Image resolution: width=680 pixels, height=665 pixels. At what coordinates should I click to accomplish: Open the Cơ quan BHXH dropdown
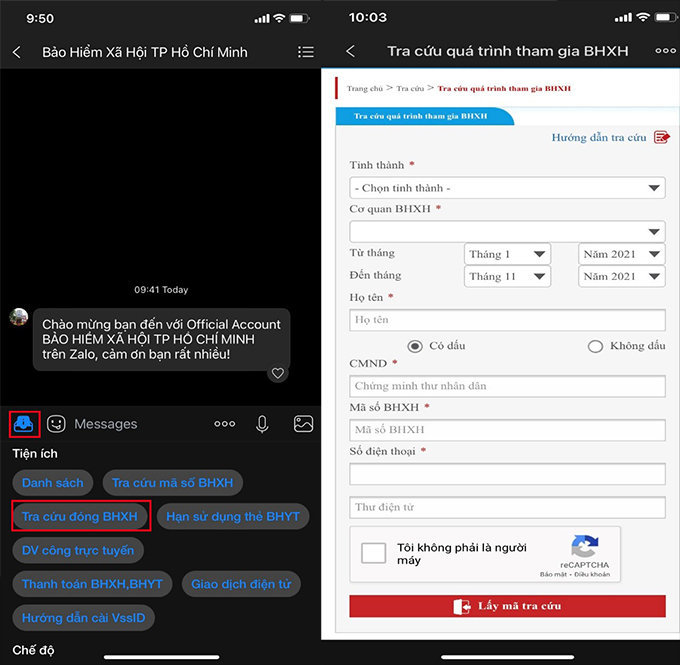click(507, 232)
